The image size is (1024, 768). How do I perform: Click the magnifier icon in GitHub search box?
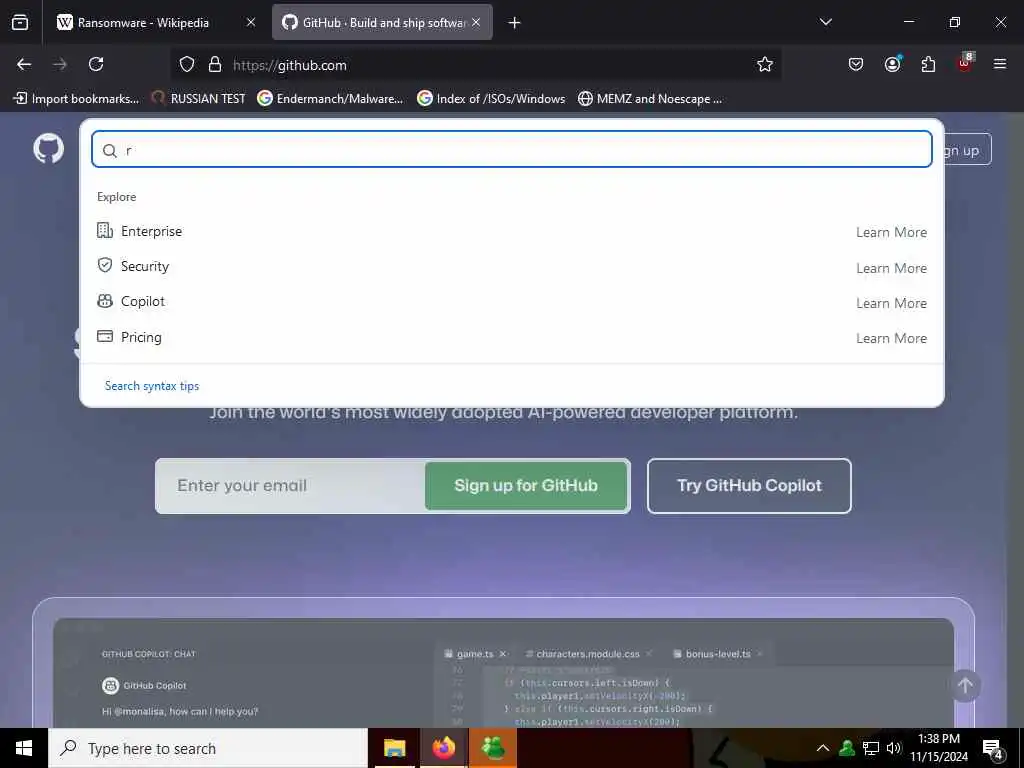pyautogui.click(x=110, y=151)
